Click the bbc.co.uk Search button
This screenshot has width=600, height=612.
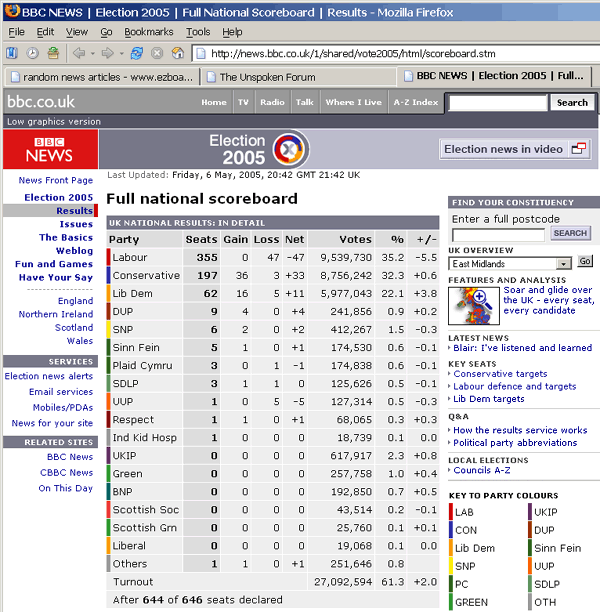[572, 103]
